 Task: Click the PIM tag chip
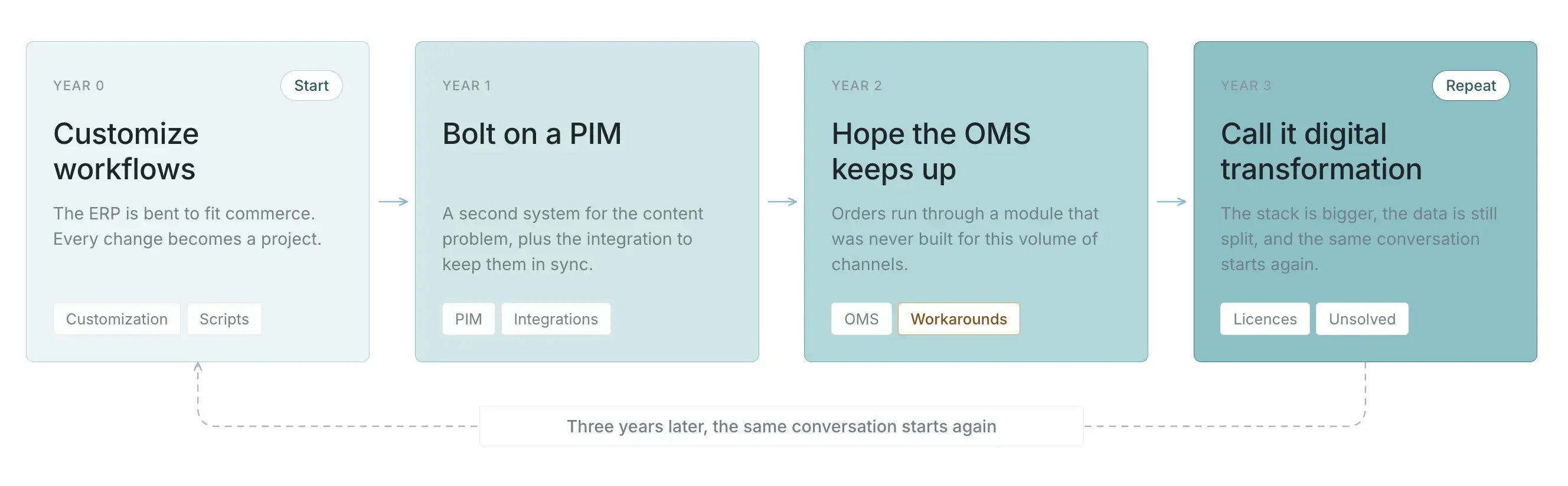[468, 318]
